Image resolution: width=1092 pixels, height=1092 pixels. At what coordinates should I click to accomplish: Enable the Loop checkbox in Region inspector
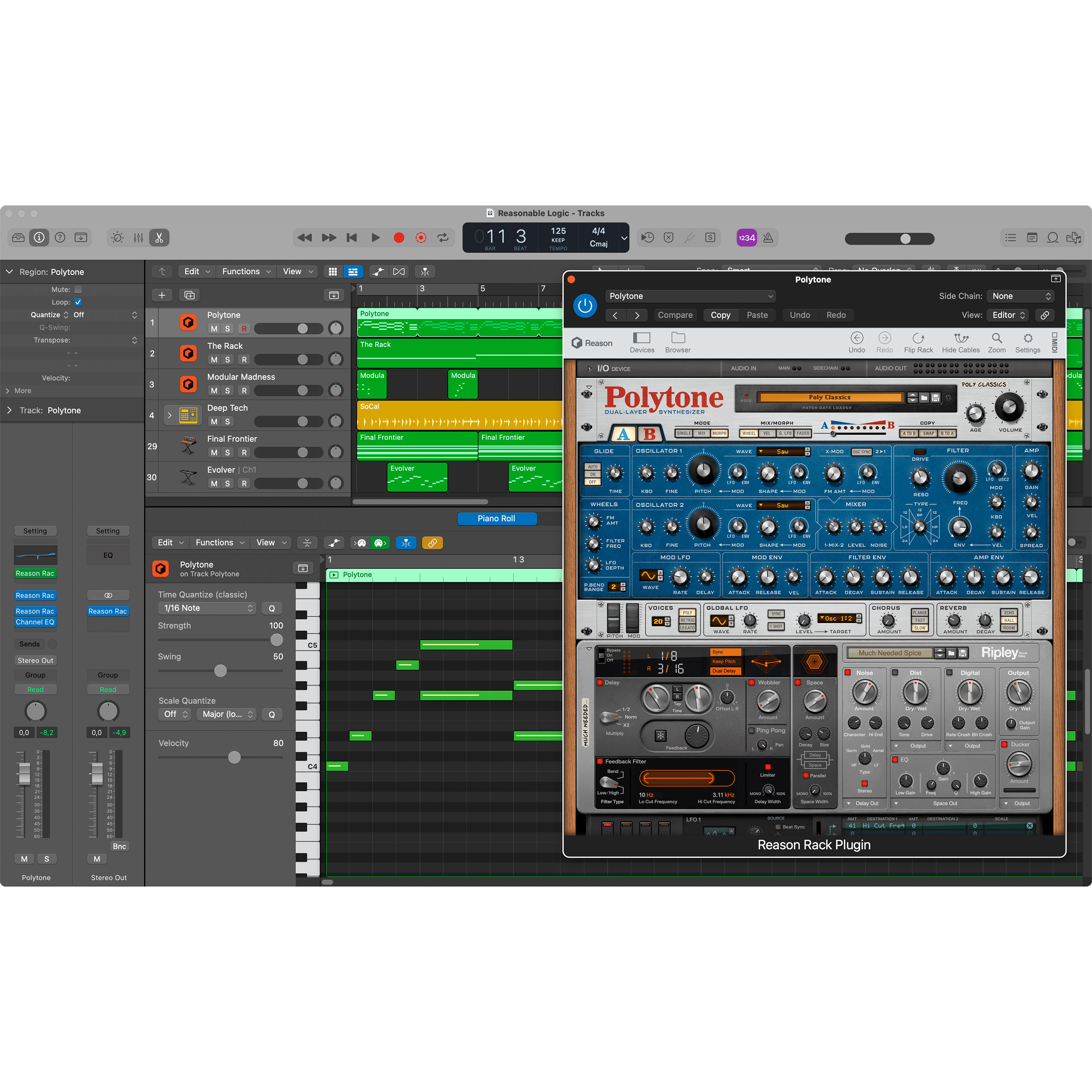(x=78, y=302)
